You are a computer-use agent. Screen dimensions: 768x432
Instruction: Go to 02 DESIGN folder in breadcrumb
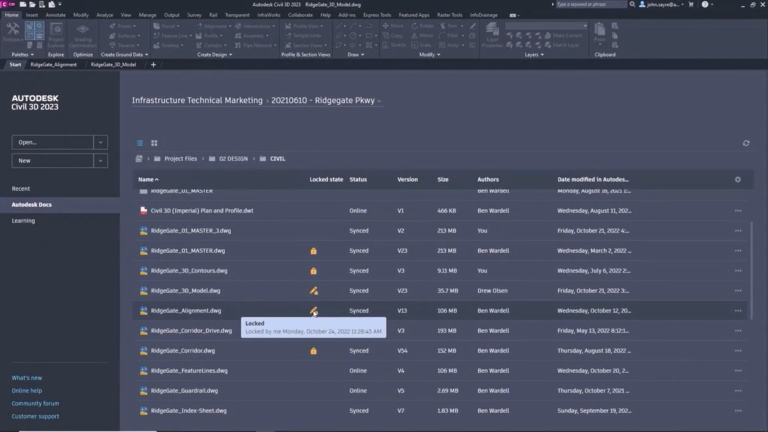233,159
